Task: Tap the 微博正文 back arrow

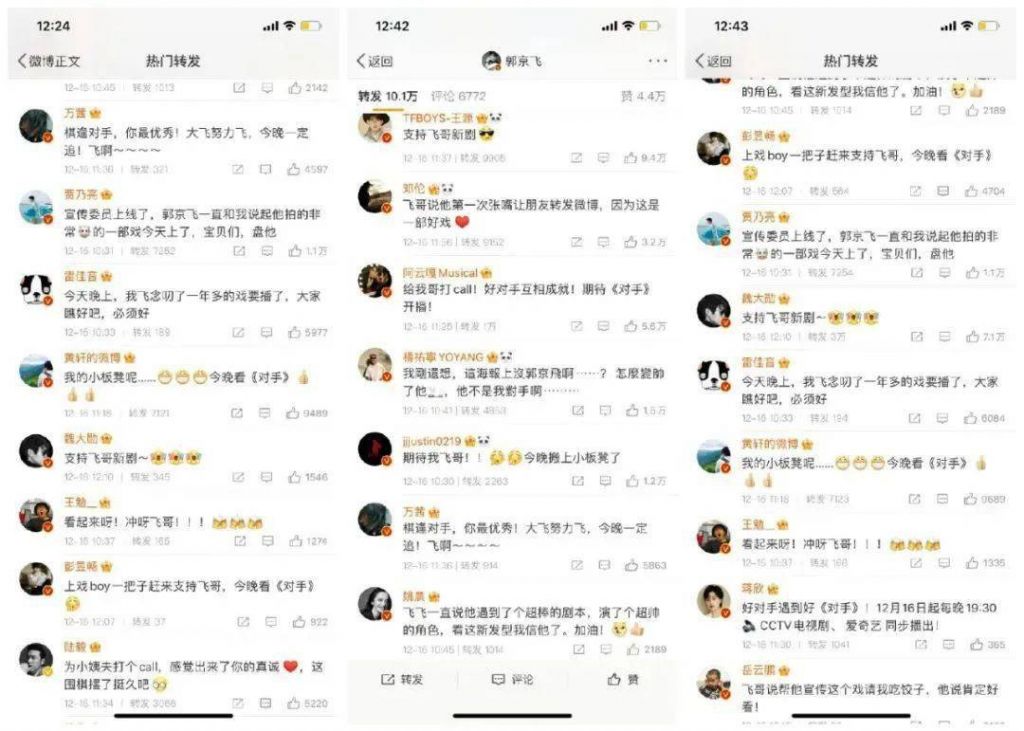Action: 22,61
